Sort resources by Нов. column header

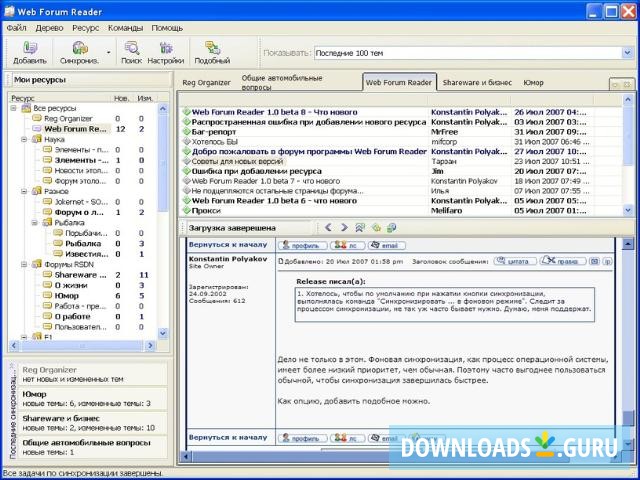(121, 98)
